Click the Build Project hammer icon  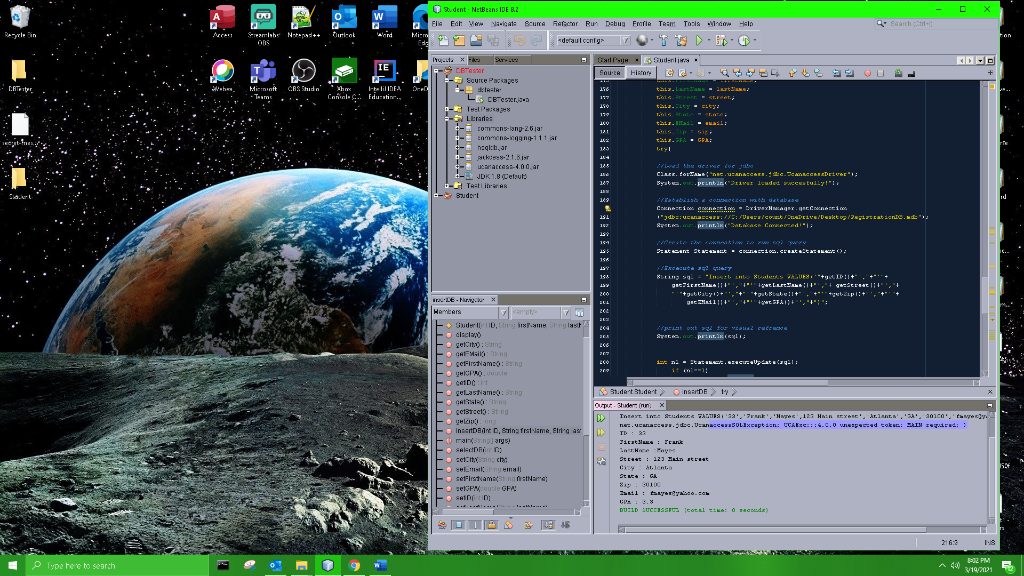663,40
